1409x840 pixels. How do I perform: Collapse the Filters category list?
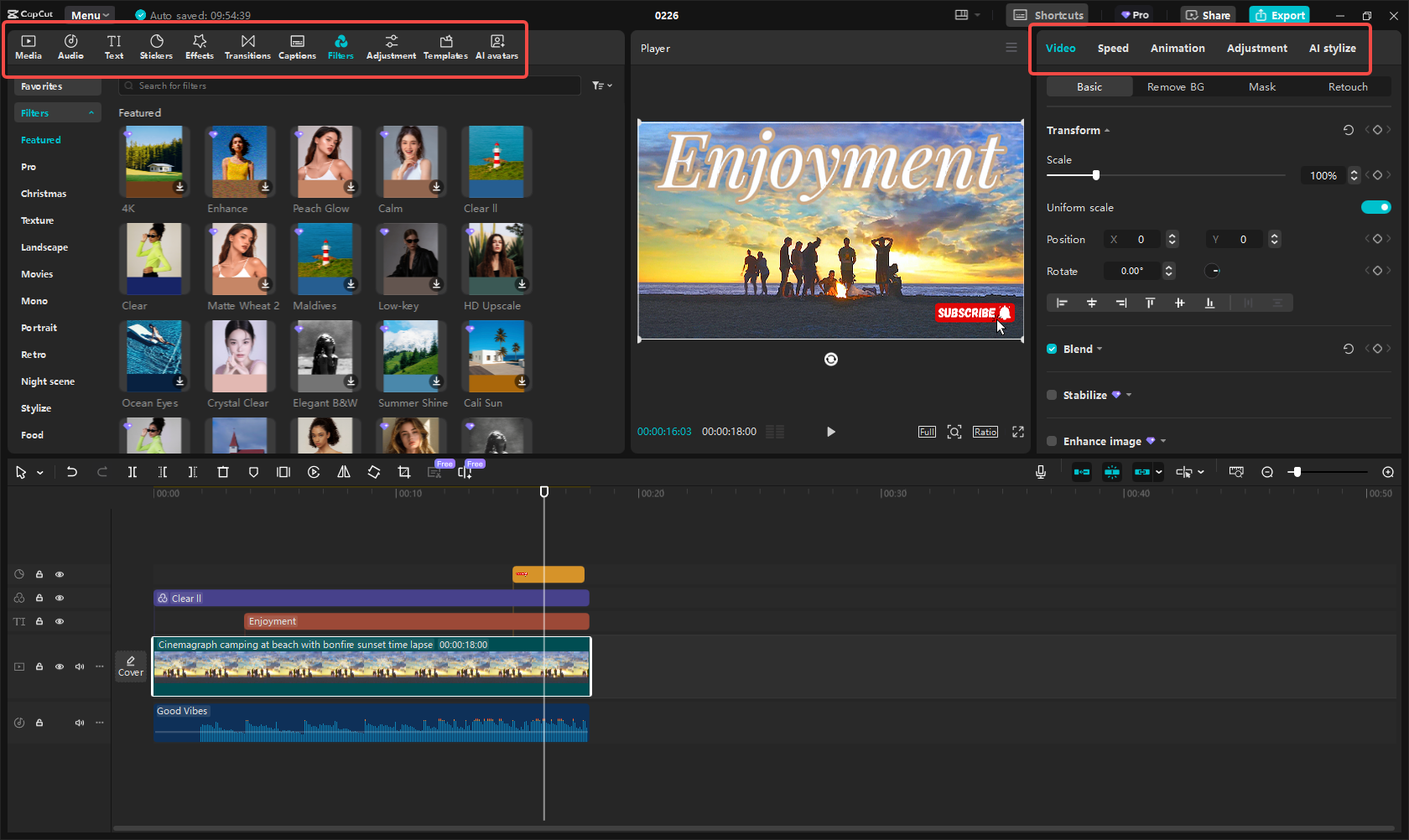91,113
